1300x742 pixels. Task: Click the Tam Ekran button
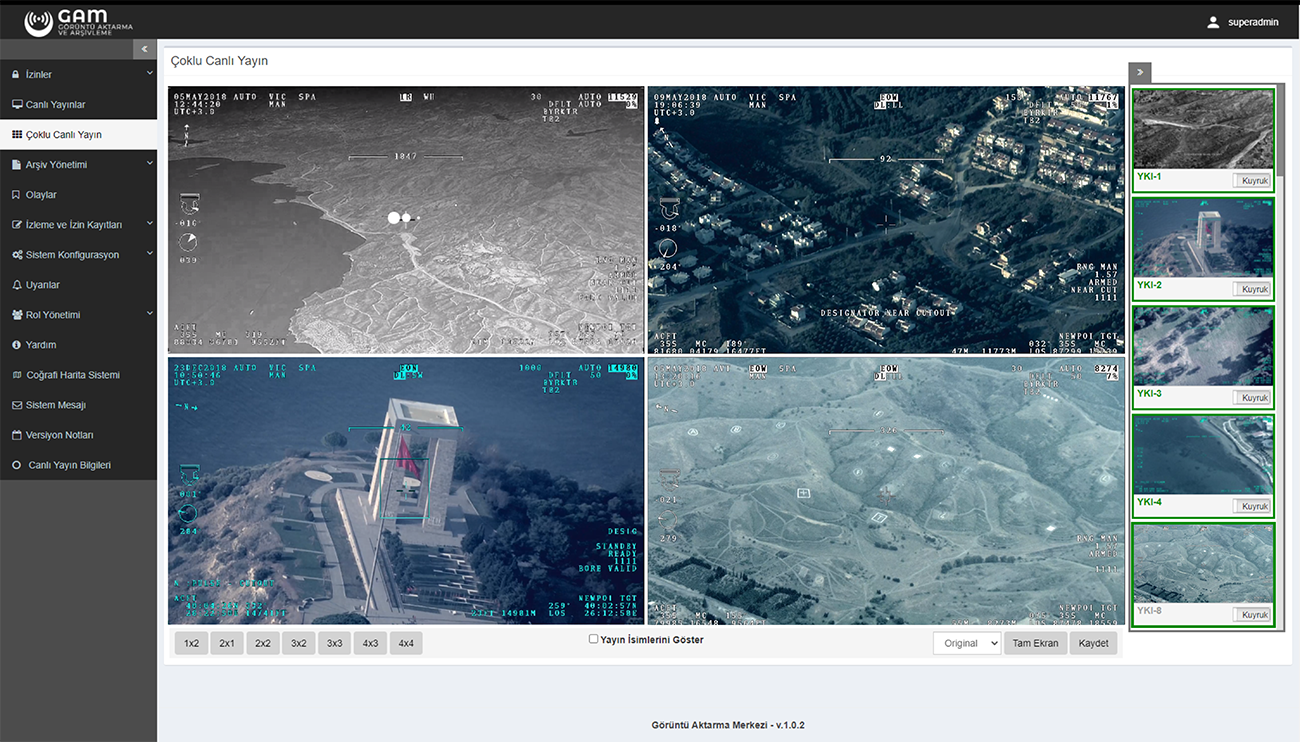pyautogui.click(x=1035, y=643)
